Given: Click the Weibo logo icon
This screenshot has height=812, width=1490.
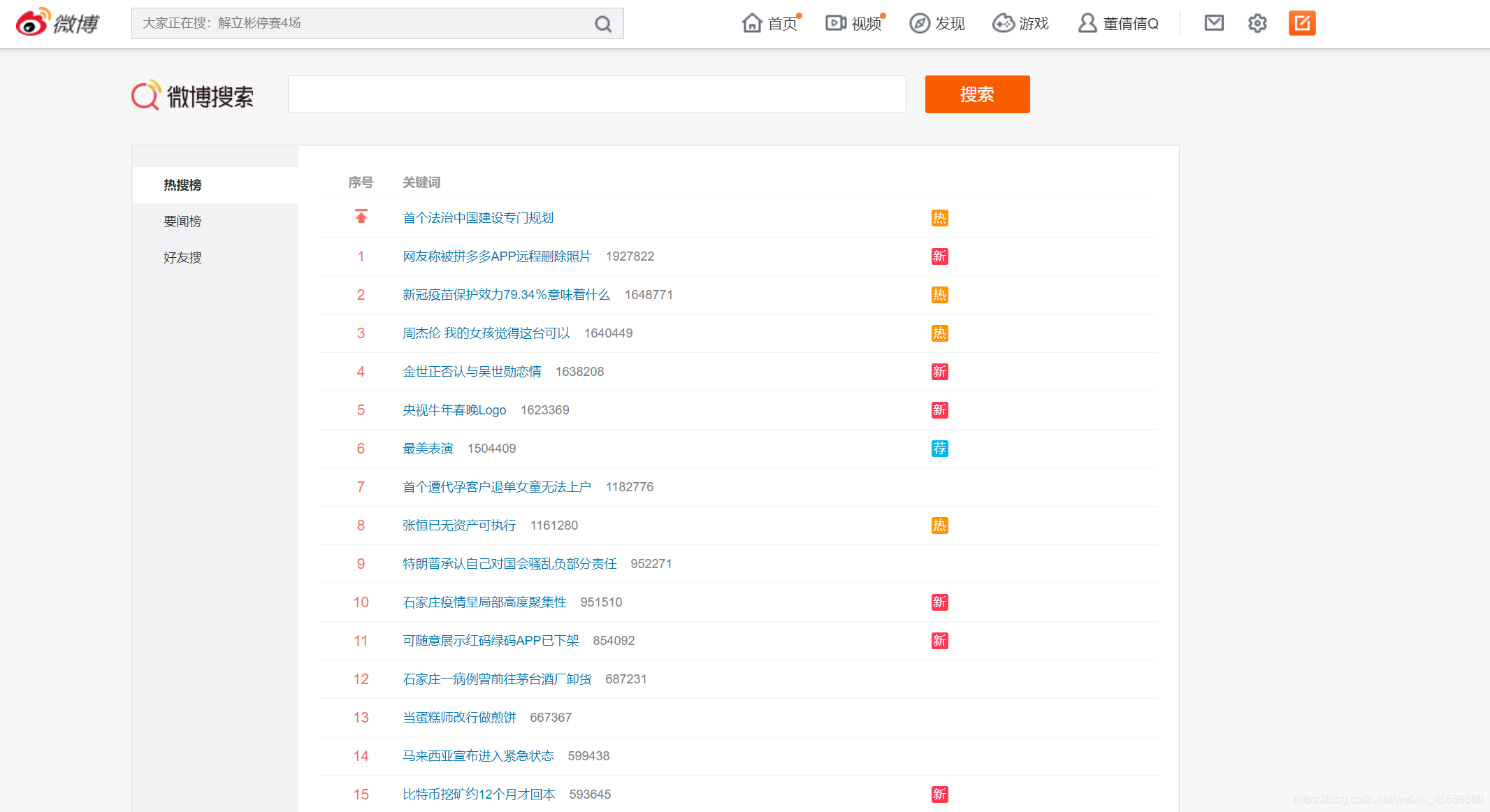Looking at the screenshot, I should click(33, 22).
